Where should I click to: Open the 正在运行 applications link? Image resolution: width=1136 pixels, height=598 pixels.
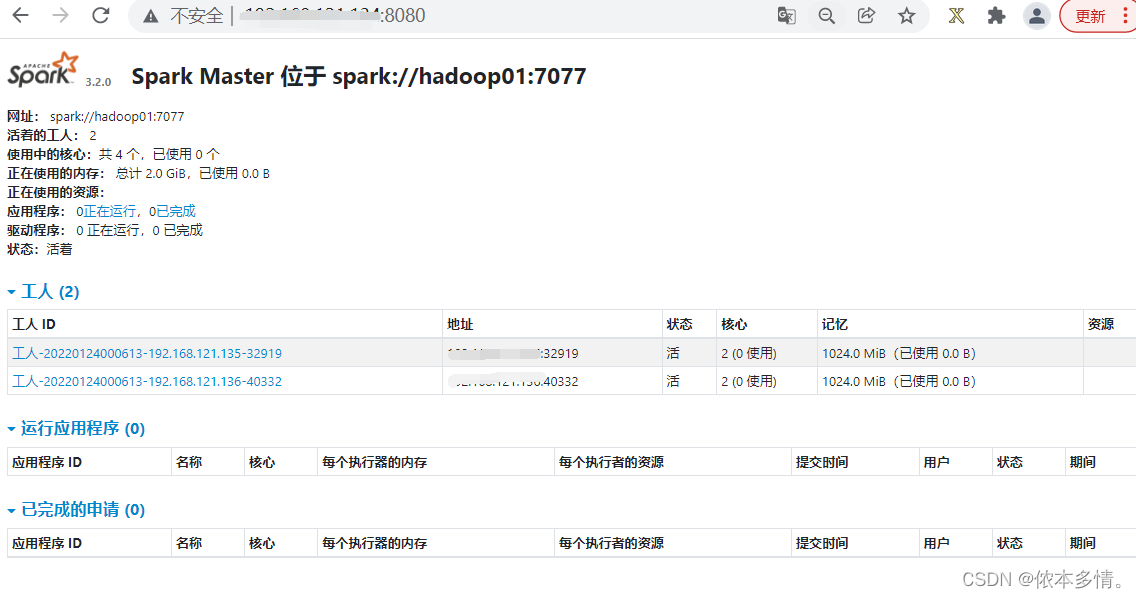tap(109, 211)
